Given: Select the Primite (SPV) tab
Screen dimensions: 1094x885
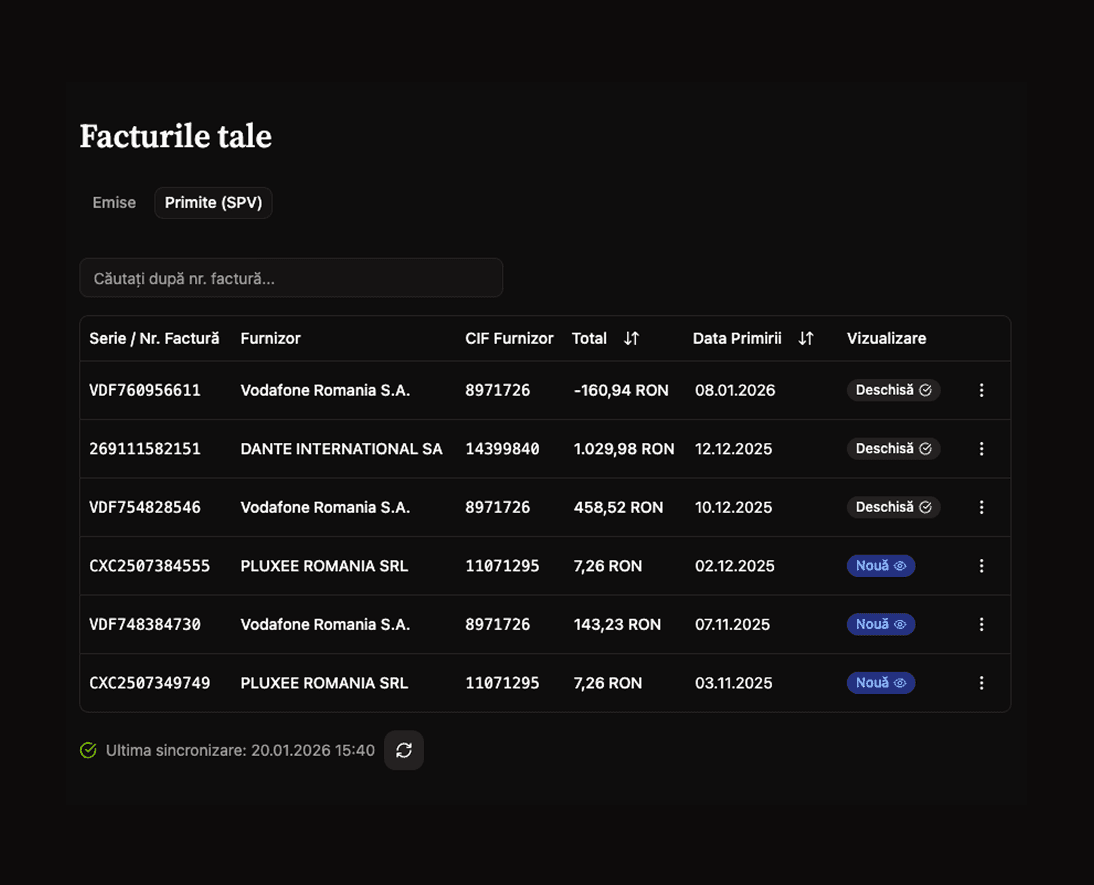Looking at the screenshot, I should pyautogui.click(x=213, y=203).
